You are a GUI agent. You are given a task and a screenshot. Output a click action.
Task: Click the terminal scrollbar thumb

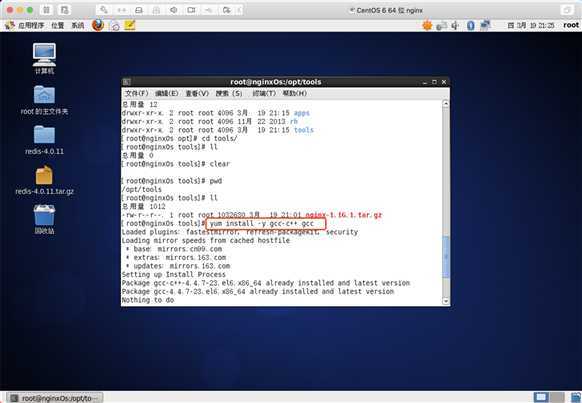[446, 257]
